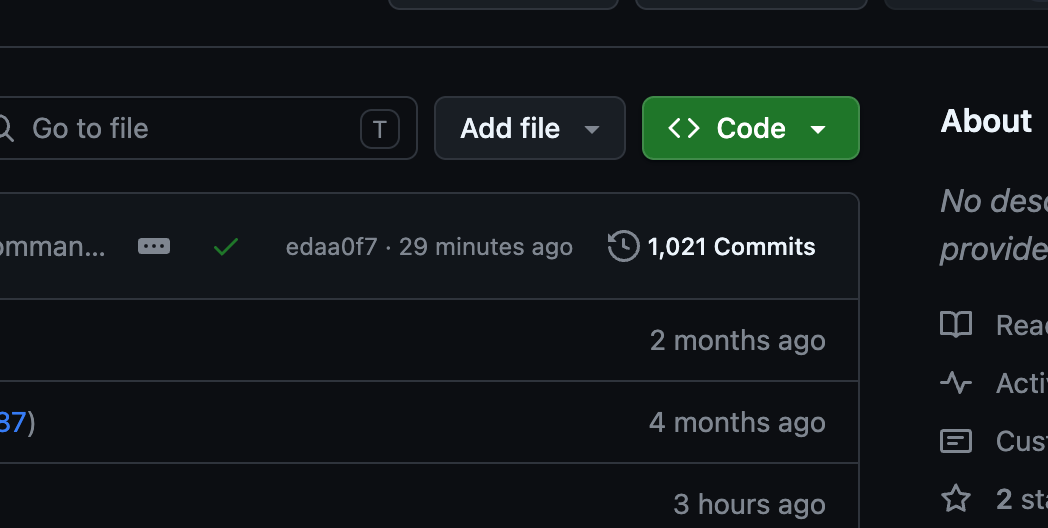Viewport: 1048px width, 528px height.
Task: Click the Readme book icon
Action: 956,324
